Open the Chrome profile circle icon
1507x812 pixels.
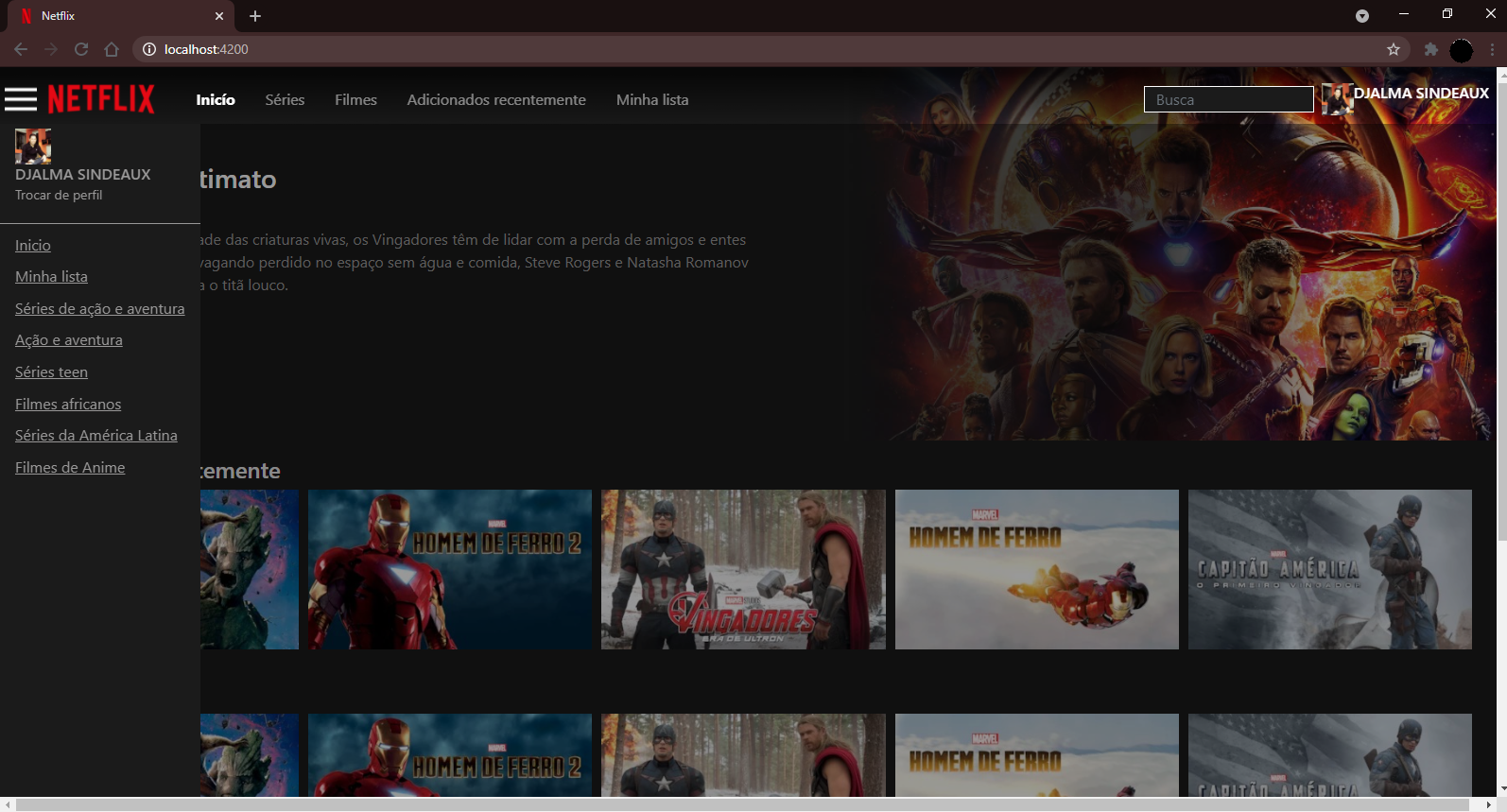[1462, 50]
